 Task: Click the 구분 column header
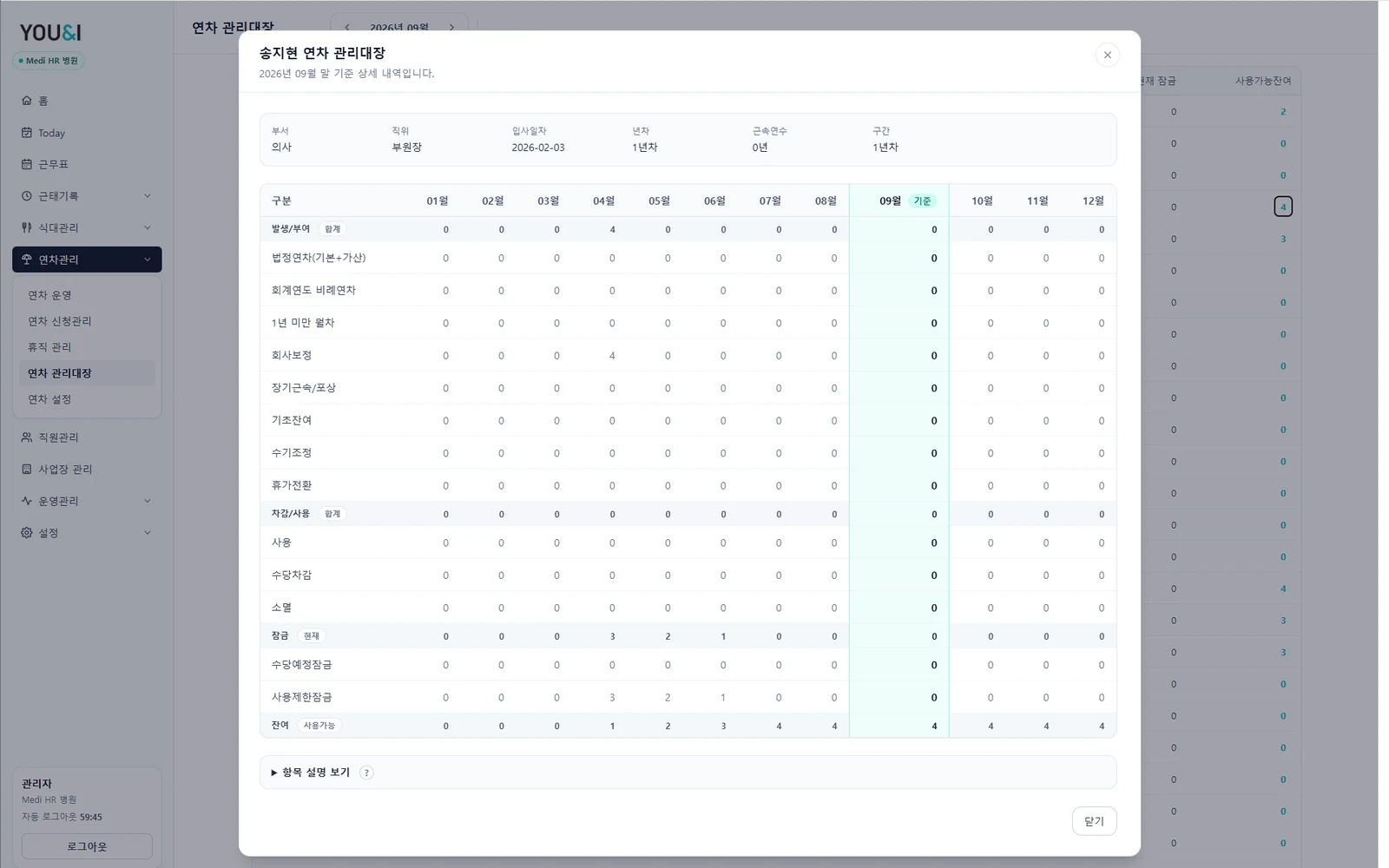[x=281, y=201]
